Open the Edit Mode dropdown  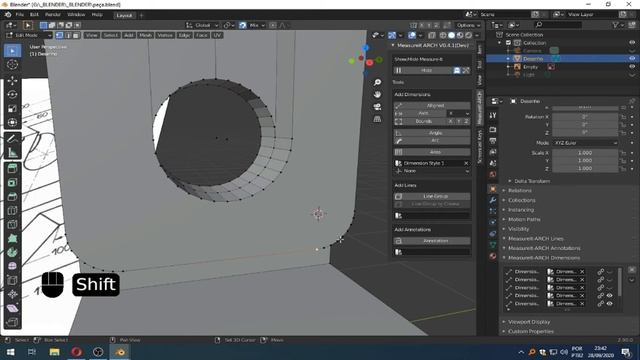[x=29, y=35]
